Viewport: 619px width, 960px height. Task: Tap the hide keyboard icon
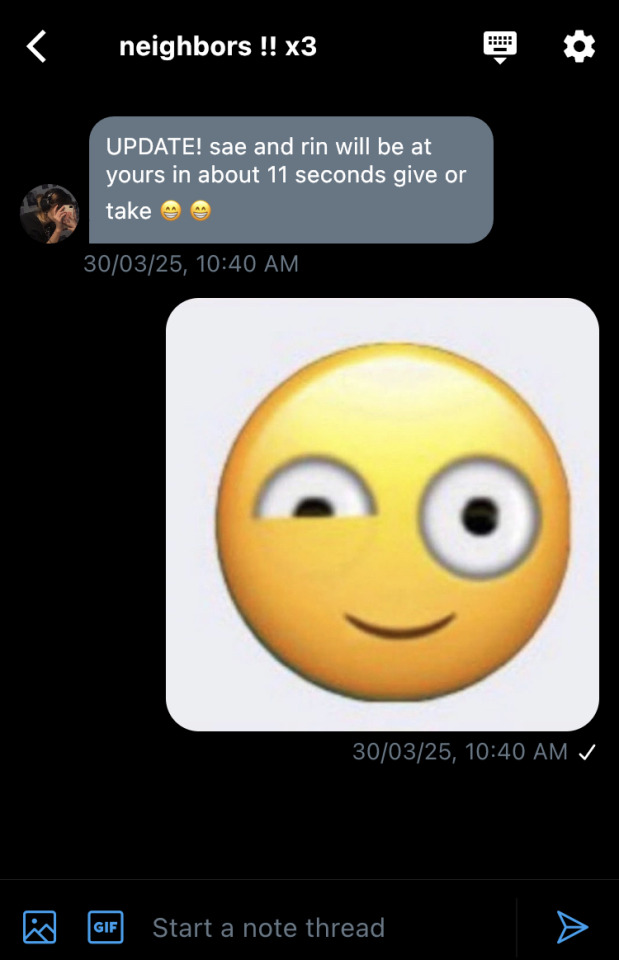(499, 46)
